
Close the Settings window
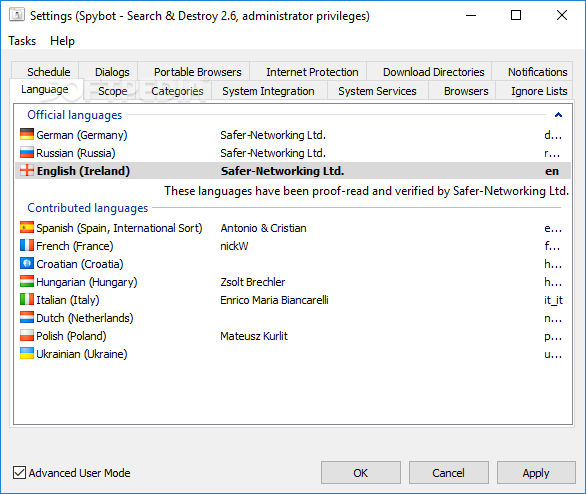[562, 15]
